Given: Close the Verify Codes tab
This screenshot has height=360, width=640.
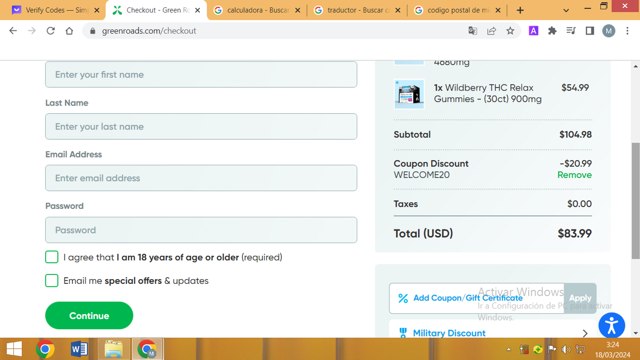Looking at the screenshot, I should pos(97,10).
